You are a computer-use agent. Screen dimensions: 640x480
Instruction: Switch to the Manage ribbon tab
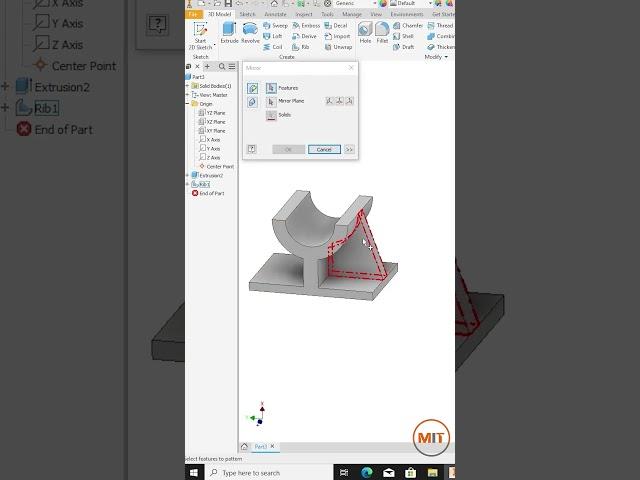(x=352, y=14)
